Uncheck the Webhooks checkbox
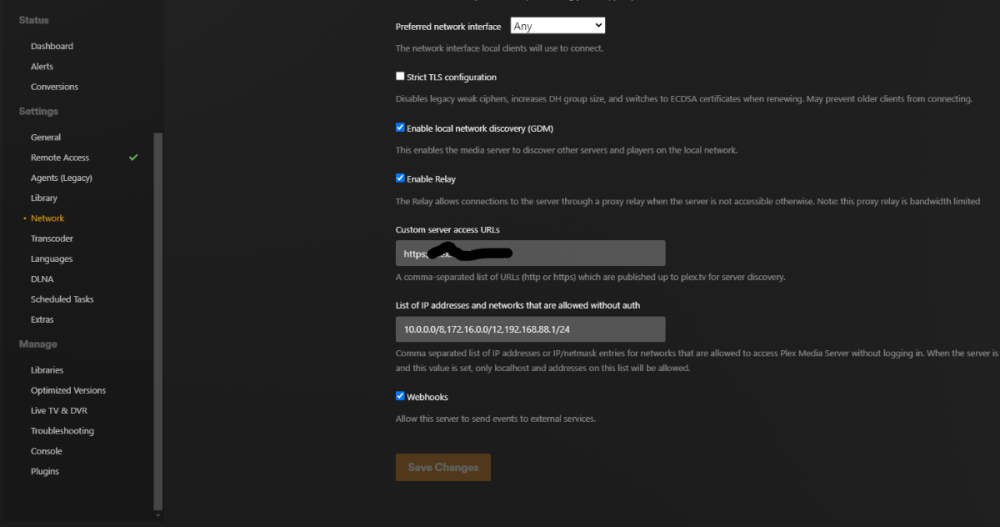 coord(400,396)
